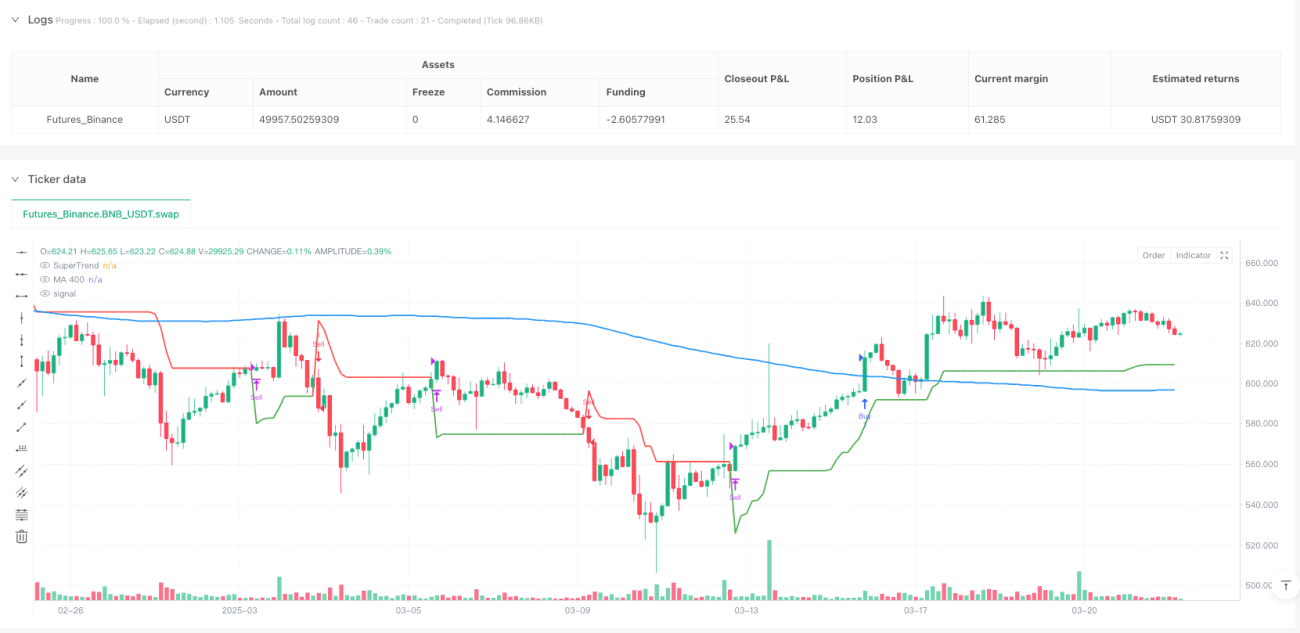Select the vertical line drawing tool
The height and width of the screenshot is (633, 1300).
click(22, 318)
